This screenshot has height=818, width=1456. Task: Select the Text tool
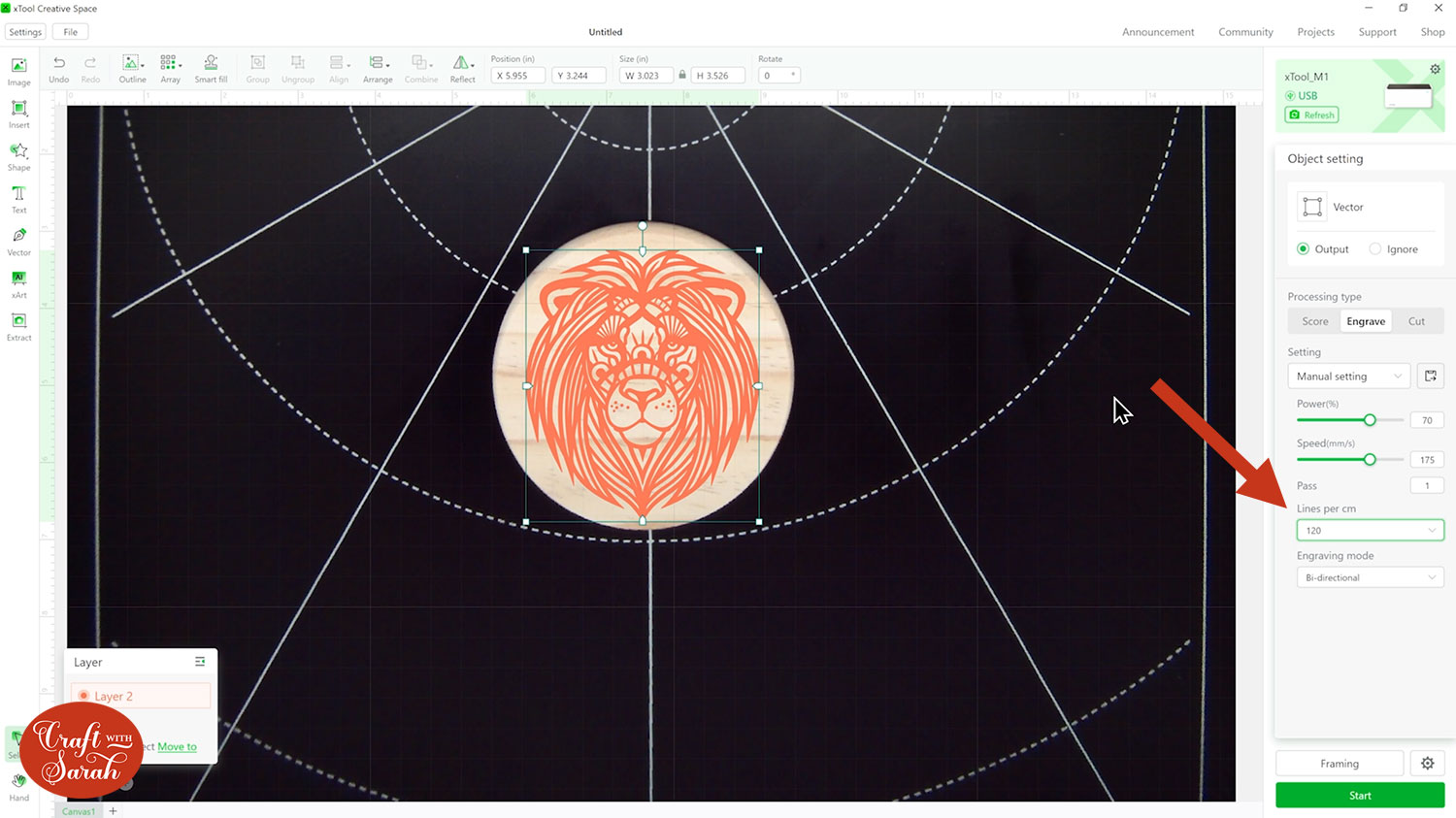pos(18,199)
